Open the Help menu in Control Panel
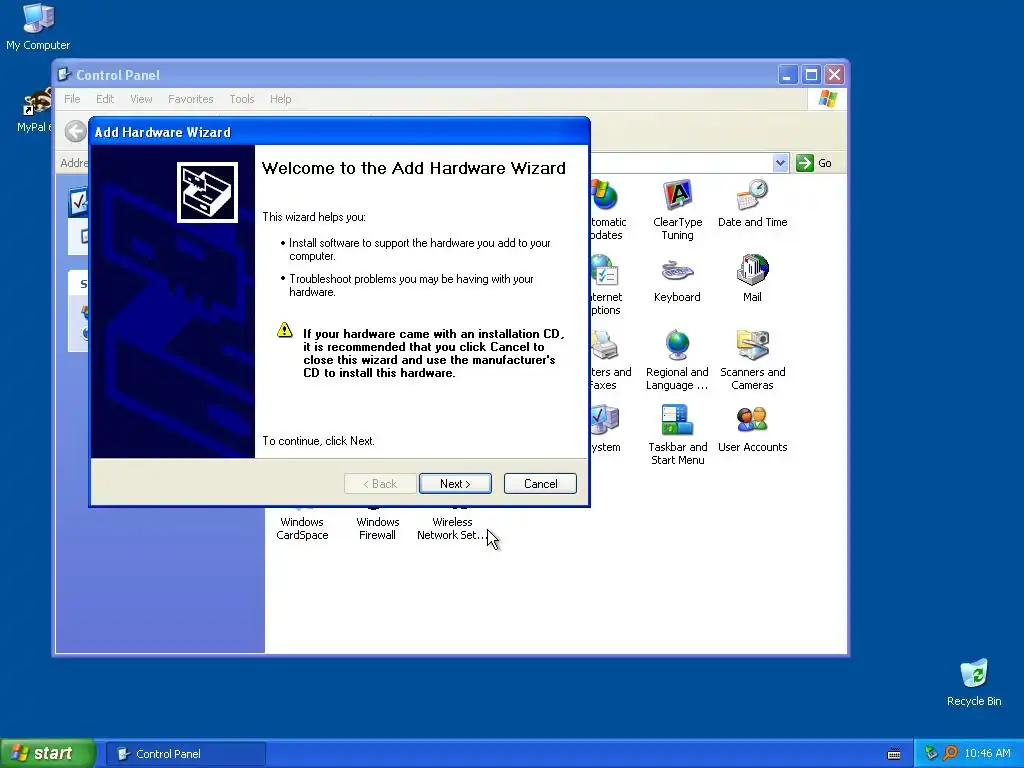This screenshot has height=768, width=1024. [x=280, y=99]
